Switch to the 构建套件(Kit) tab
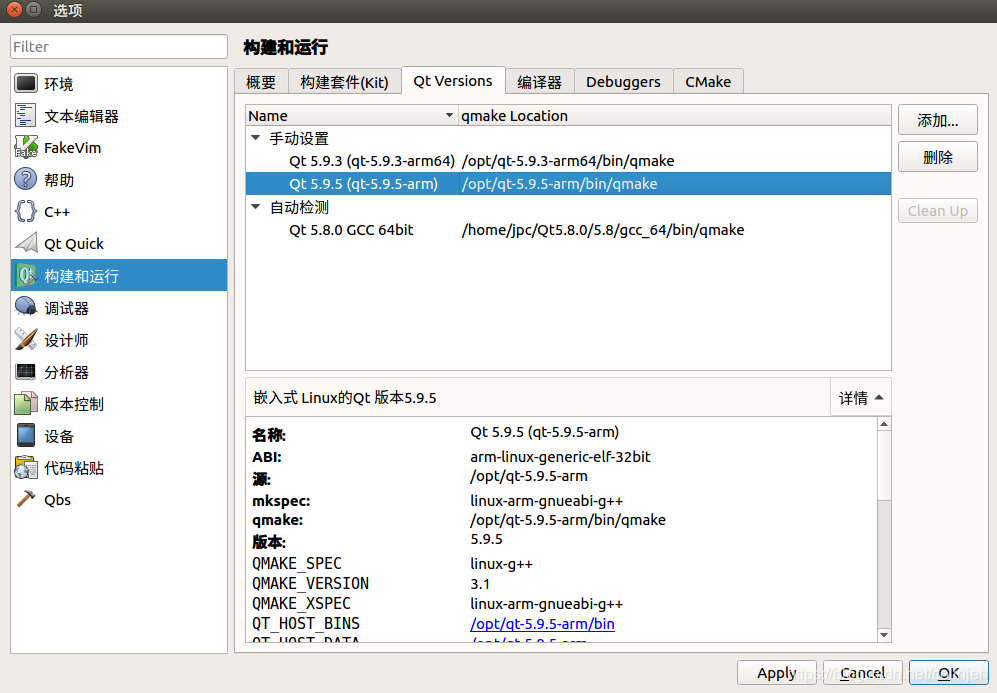Screen dimensions: 997x693 tap(345, 82)
